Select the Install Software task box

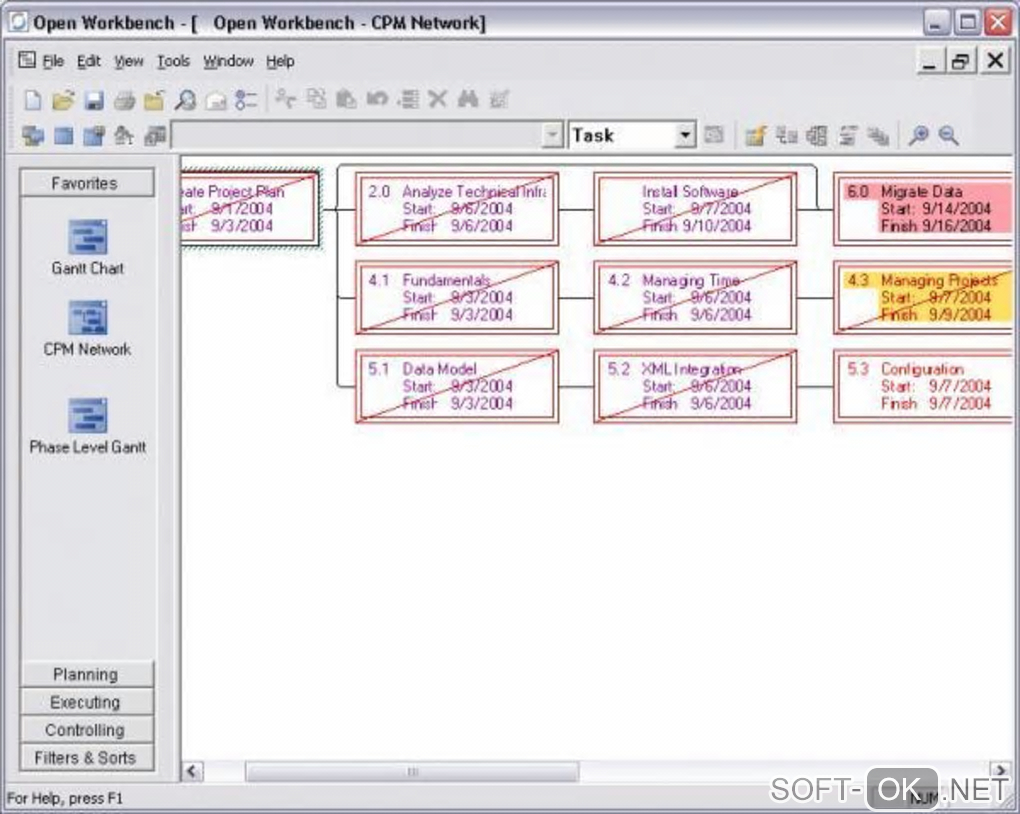click(x=695, y=209)
